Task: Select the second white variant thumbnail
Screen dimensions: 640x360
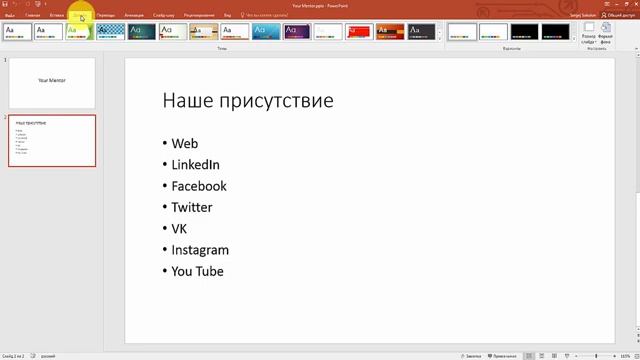Action: tap(493, 32)
